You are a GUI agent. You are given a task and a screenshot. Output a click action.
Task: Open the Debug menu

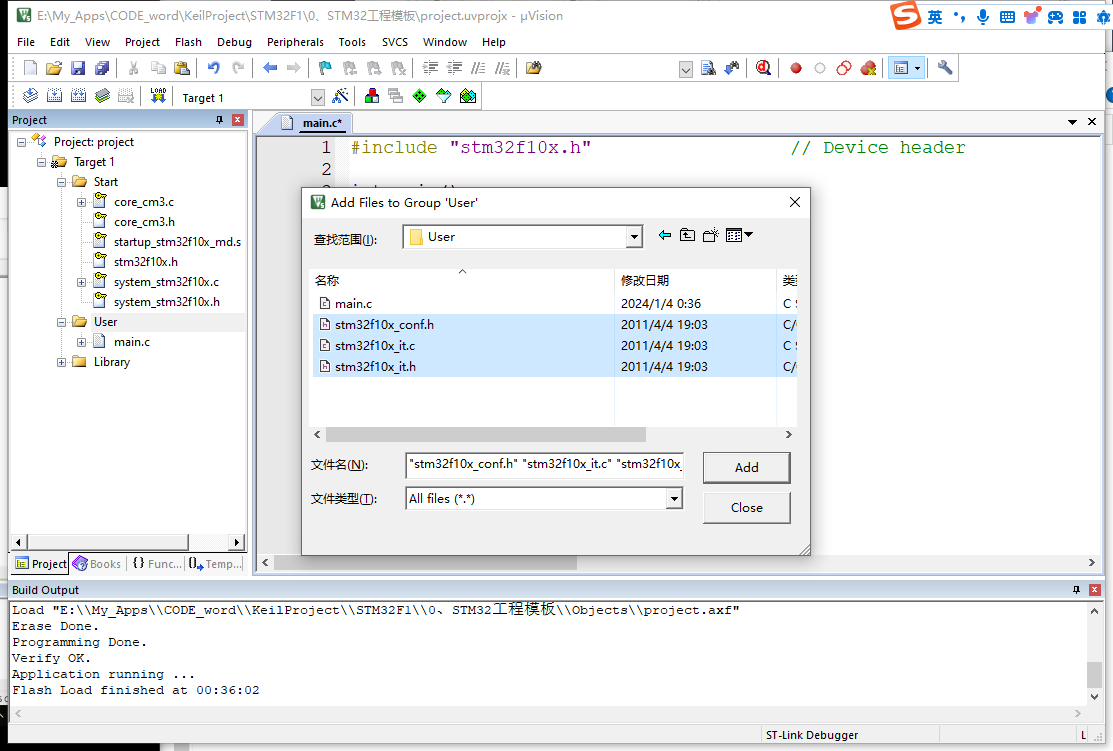(234, 42)
